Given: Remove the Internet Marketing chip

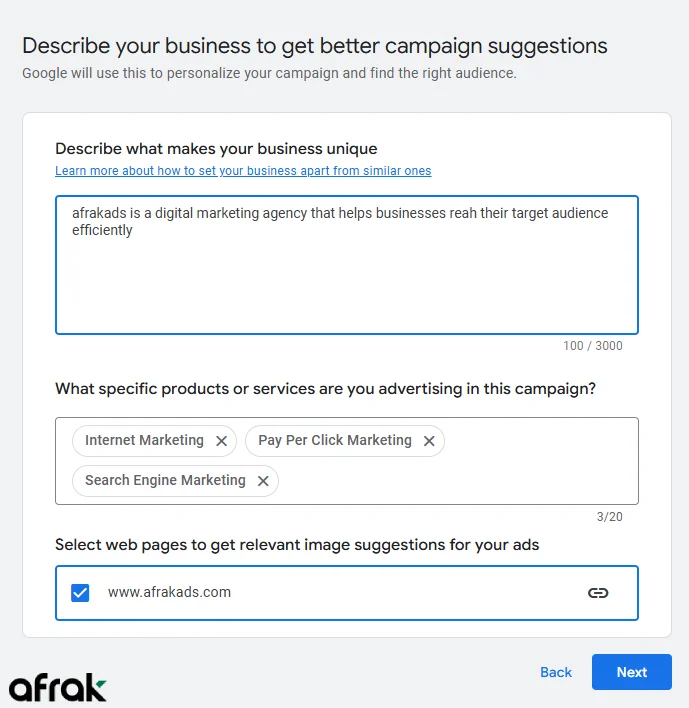Looking at the screenshot, I should tap(222, 441).
